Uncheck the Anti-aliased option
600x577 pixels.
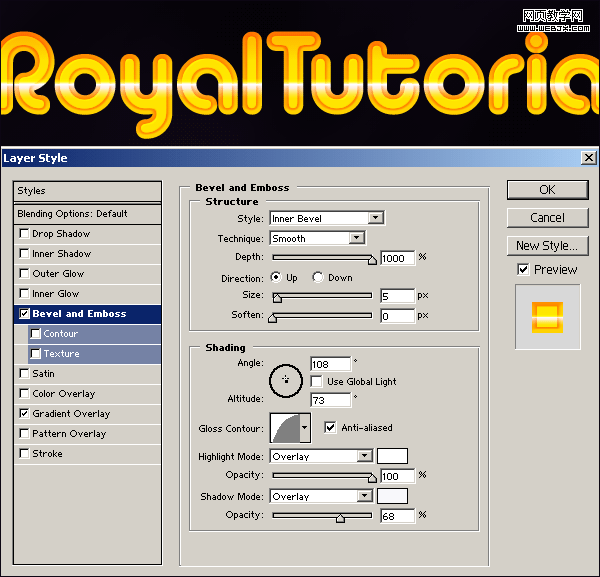(330, 427)
